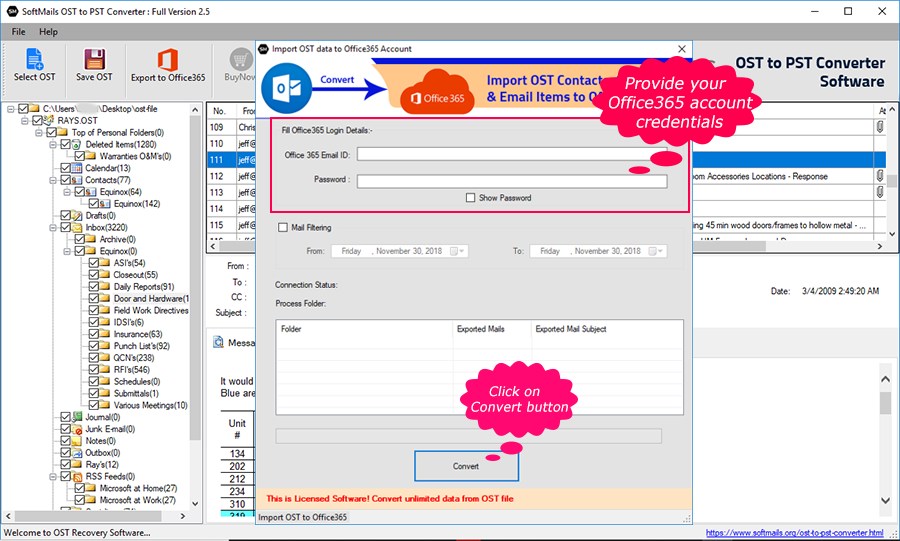Open the To date picker dropdown
900x541 pixels.
tap(656, 251)
